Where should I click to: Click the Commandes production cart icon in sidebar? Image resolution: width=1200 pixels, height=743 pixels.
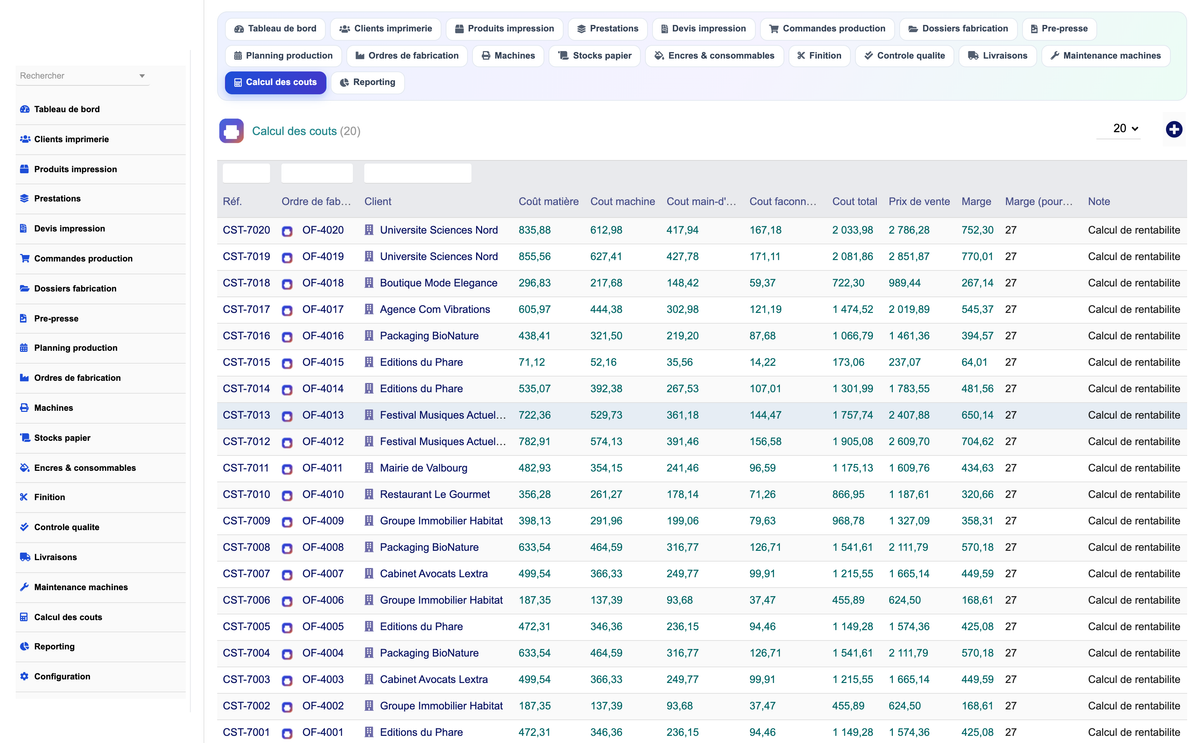[x=25, y=258]
